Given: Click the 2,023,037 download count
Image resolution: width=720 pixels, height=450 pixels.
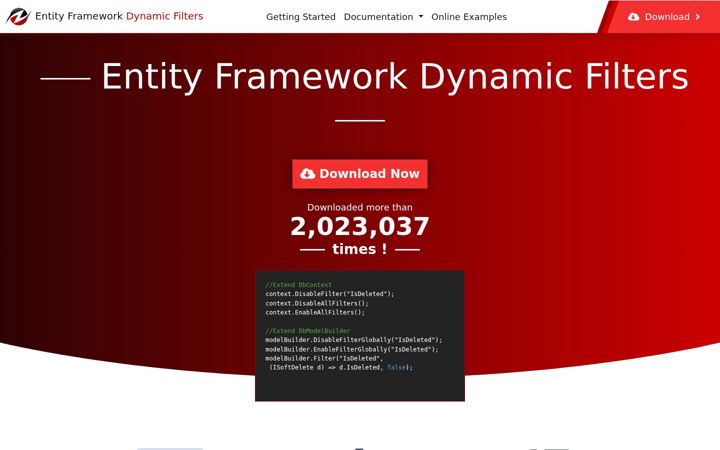Looking at the screenshot, I should click(x=360, y=227).
